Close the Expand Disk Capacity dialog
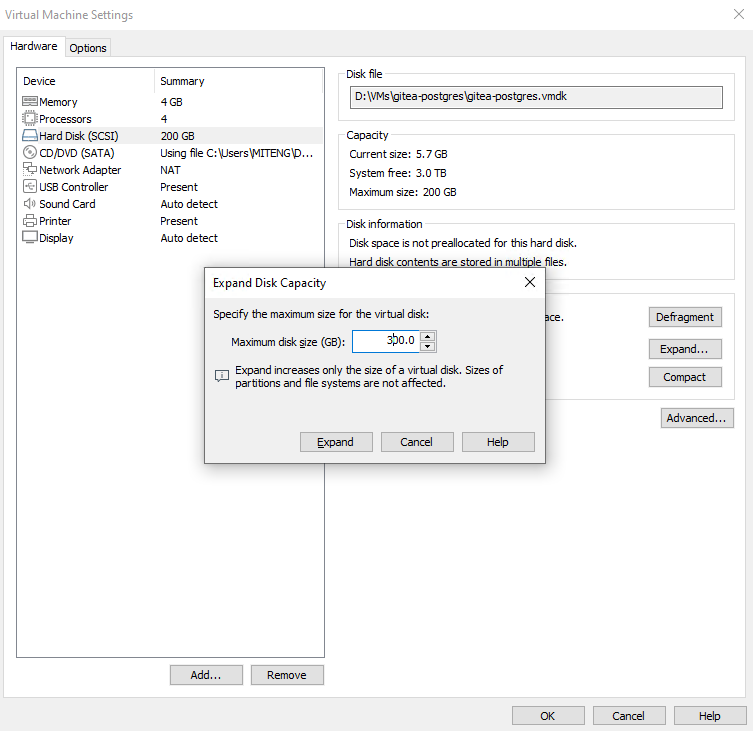The image size is (753, 731). 529,283
